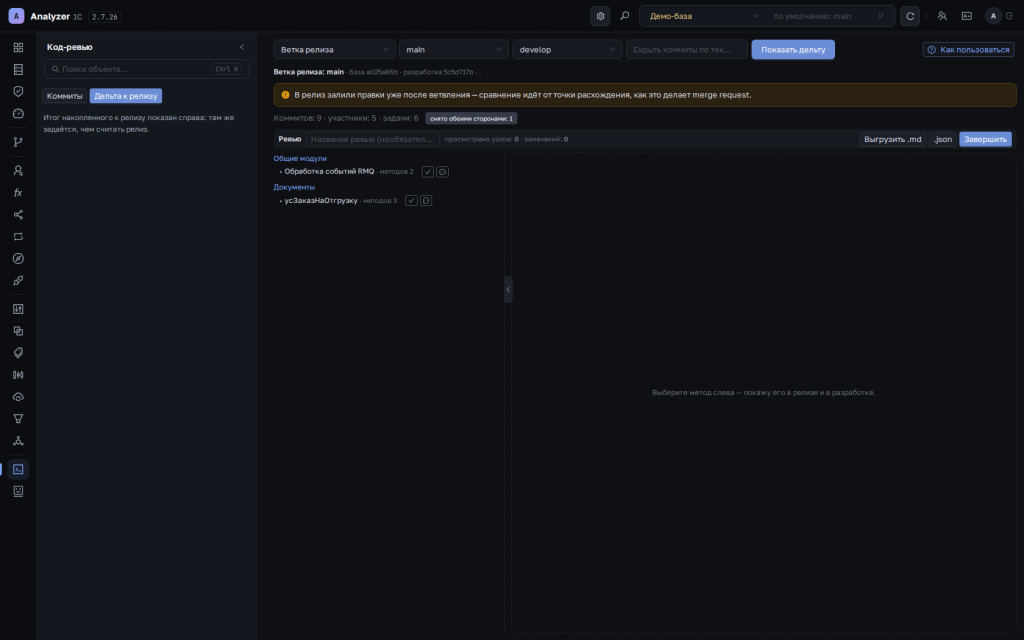Switch to the Дельта к релизу tab
The width and height of the screenshot is (1024, 640).
(x=125, y=96)
